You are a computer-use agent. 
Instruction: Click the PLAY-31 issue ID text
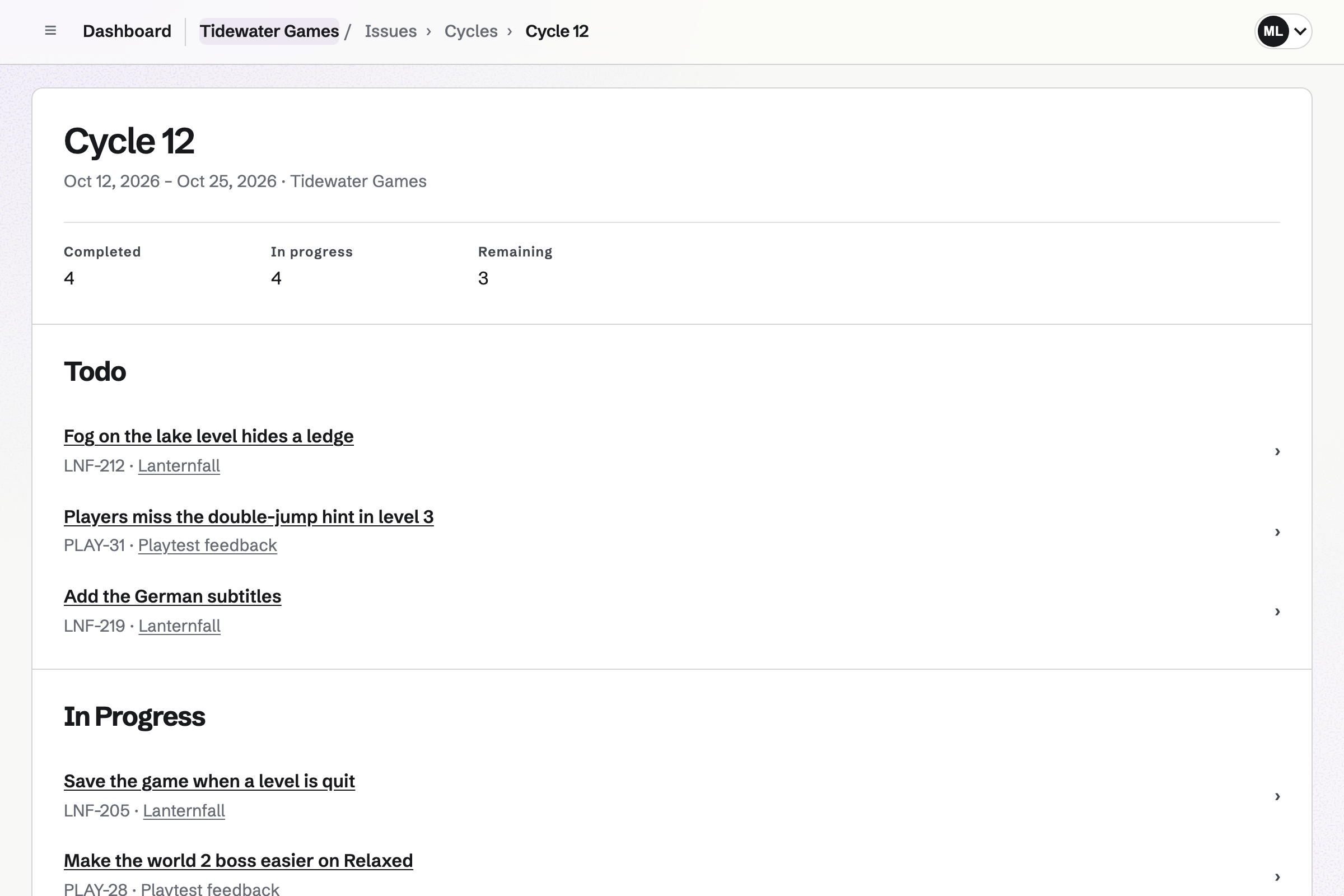pyautogui.click(x=94, y=545)
